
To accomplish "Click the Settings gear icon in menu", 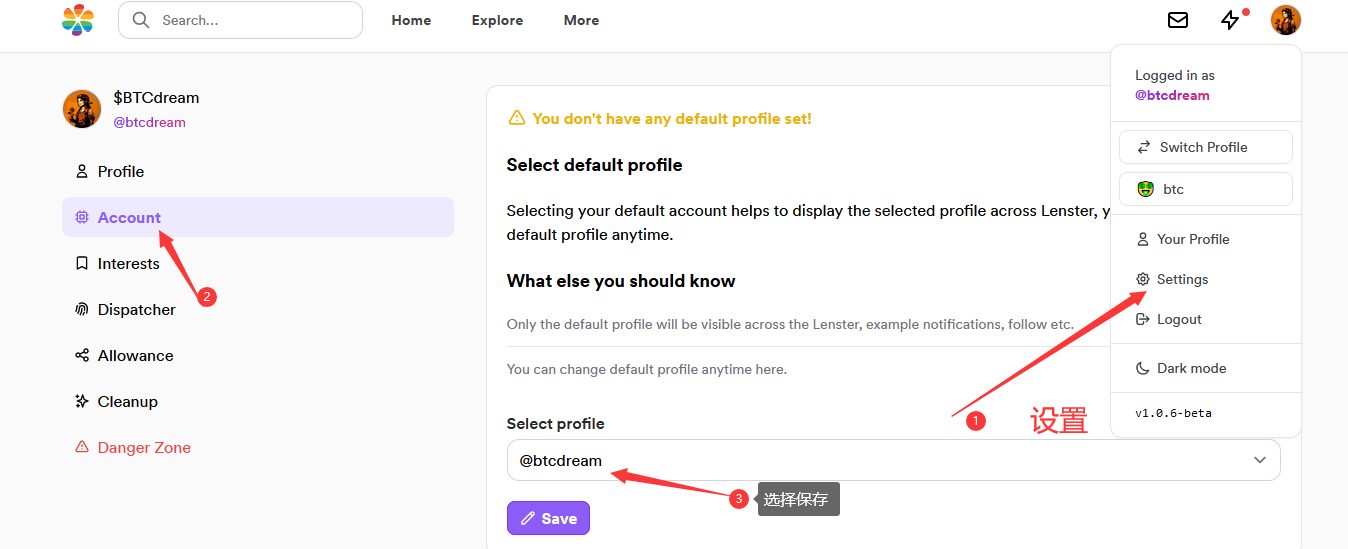I will (x=1143, y=280).
